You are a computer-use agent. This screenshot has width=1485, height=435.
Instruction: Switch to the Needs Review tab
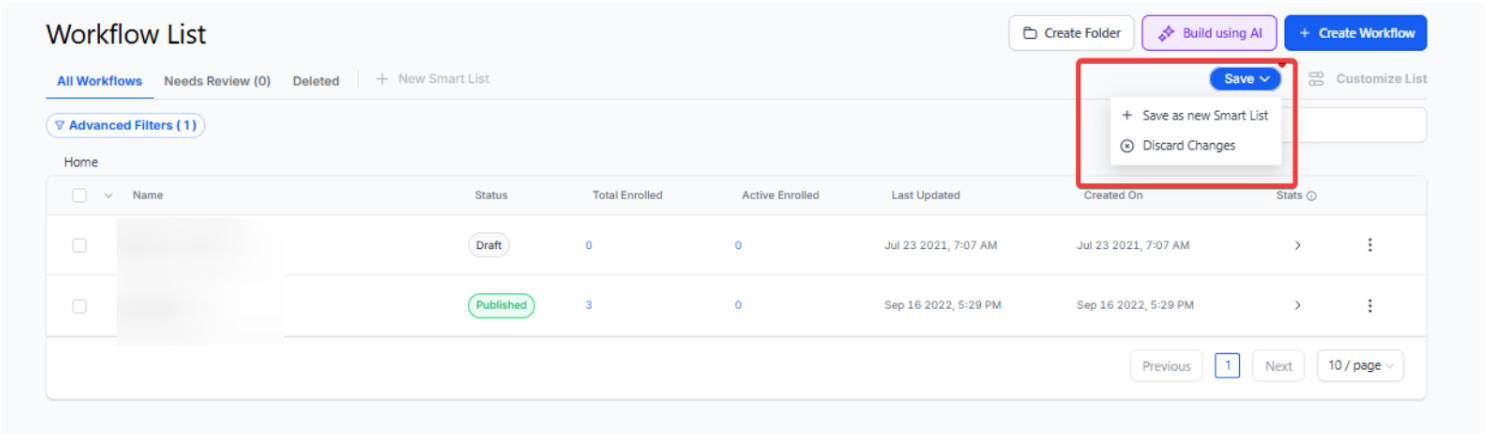[x=217, y=81]
